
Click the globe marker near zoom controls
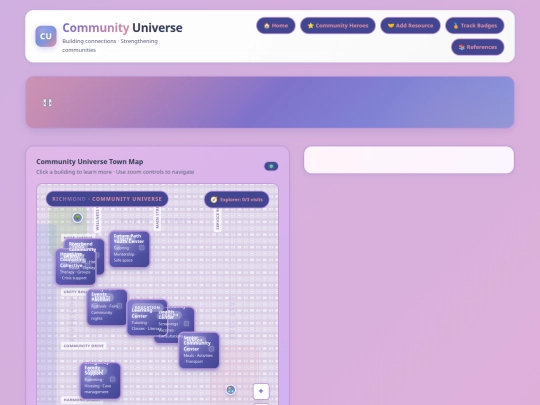click(x=231, y=390)
